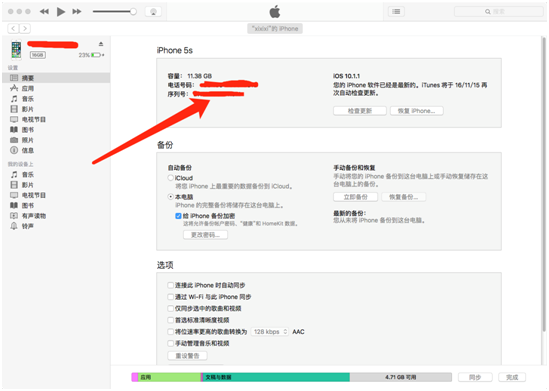Screen dimensions: 549x391
Task: Click the 23% battery indicator
Action: point(91,55)
